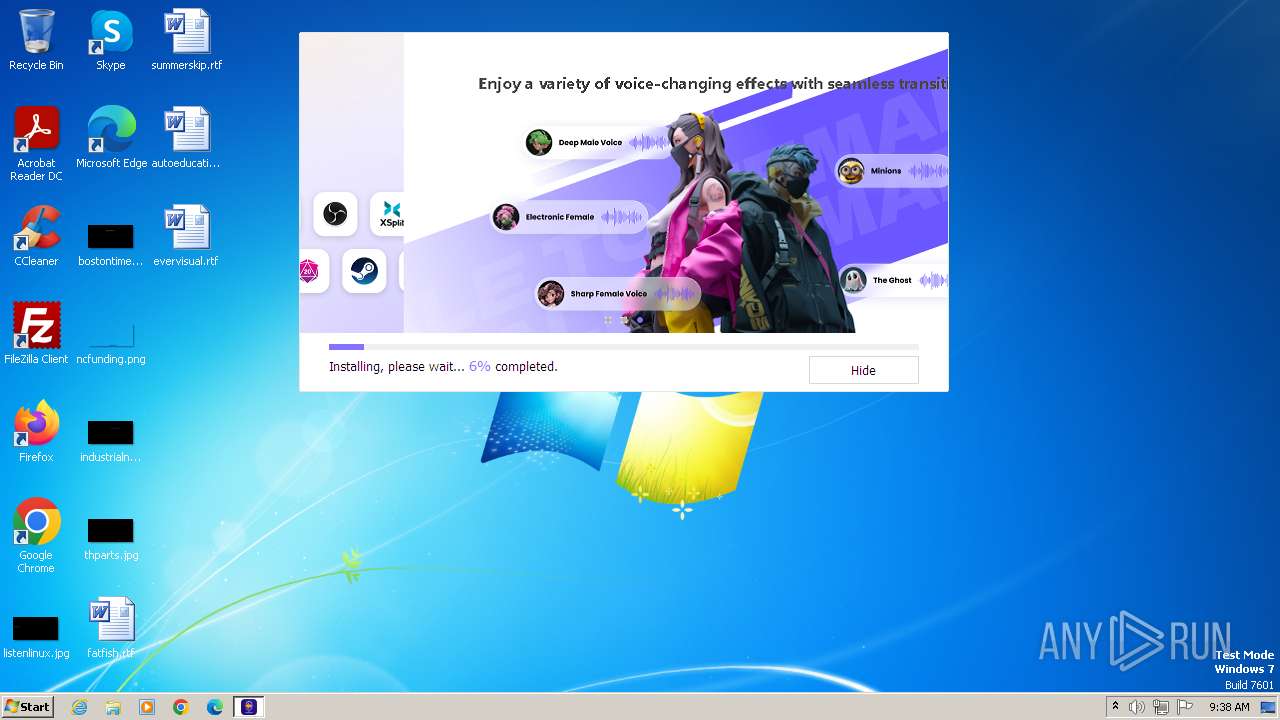Select the Deep Male Voice effect chip

pos(598,142)
